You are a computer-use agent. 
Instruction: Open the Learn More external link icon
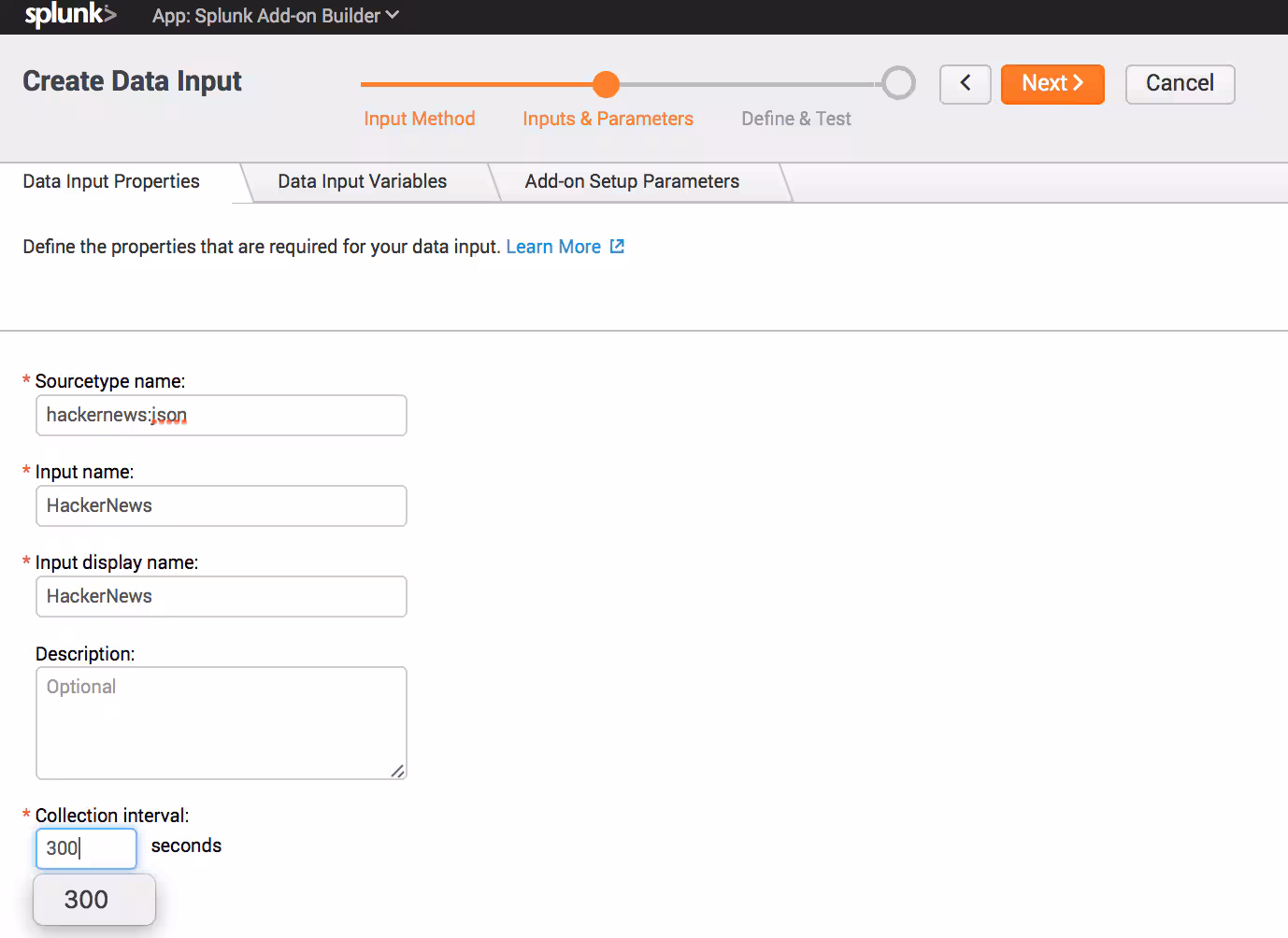click(x=616, y=246)
